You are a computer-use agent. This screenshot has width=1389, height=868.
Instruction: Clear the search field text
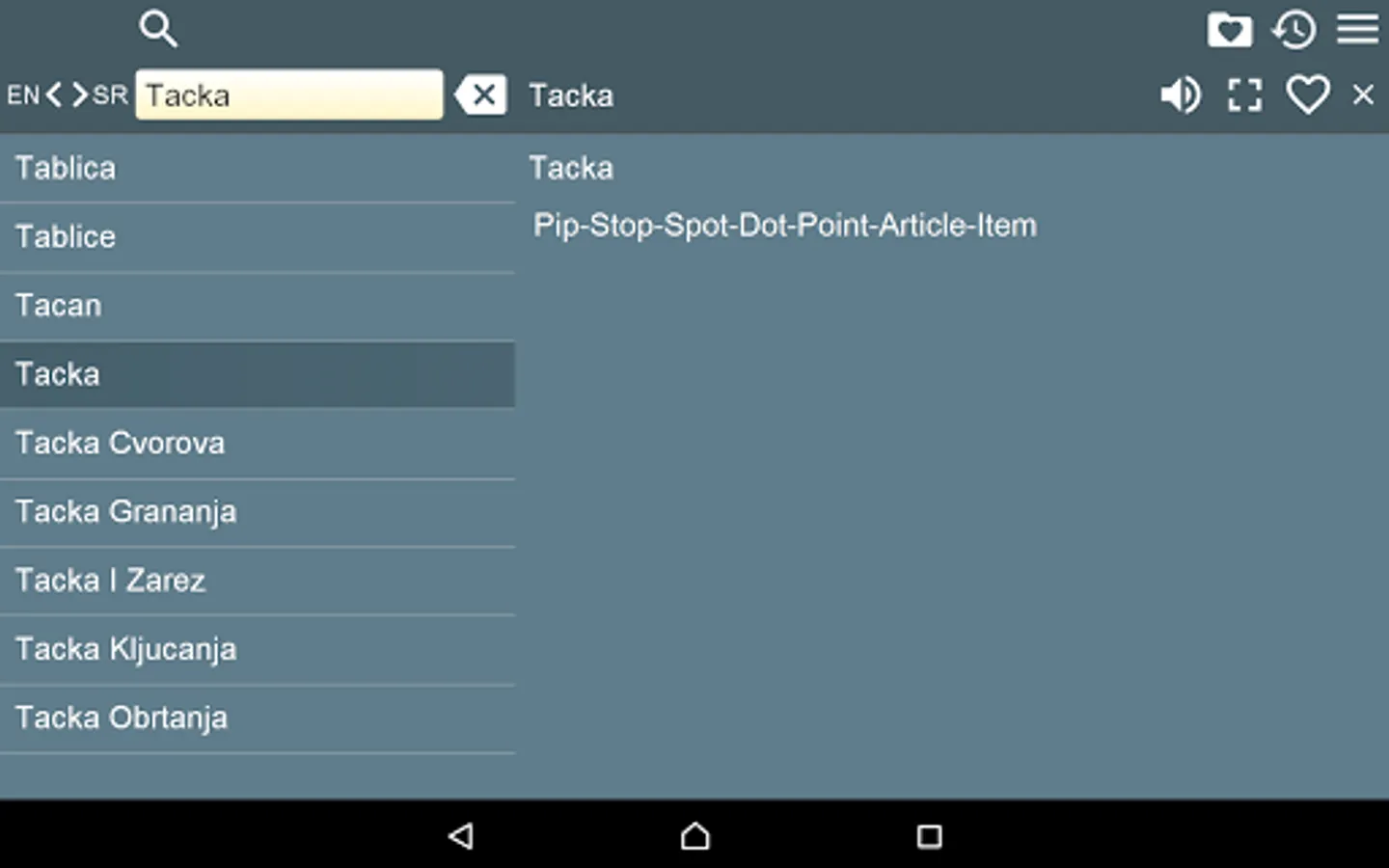click(x=480, y=95)
